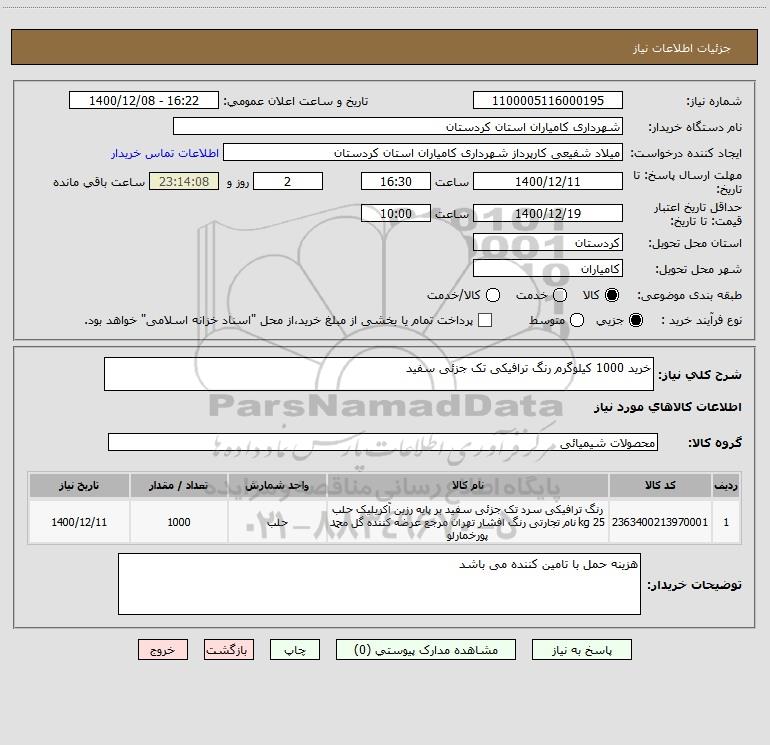Viewport: 770px width, 745px height.
Task: Toggle the اسناد خزانه اسلامی payment checkbox
Action: (485, 320)
